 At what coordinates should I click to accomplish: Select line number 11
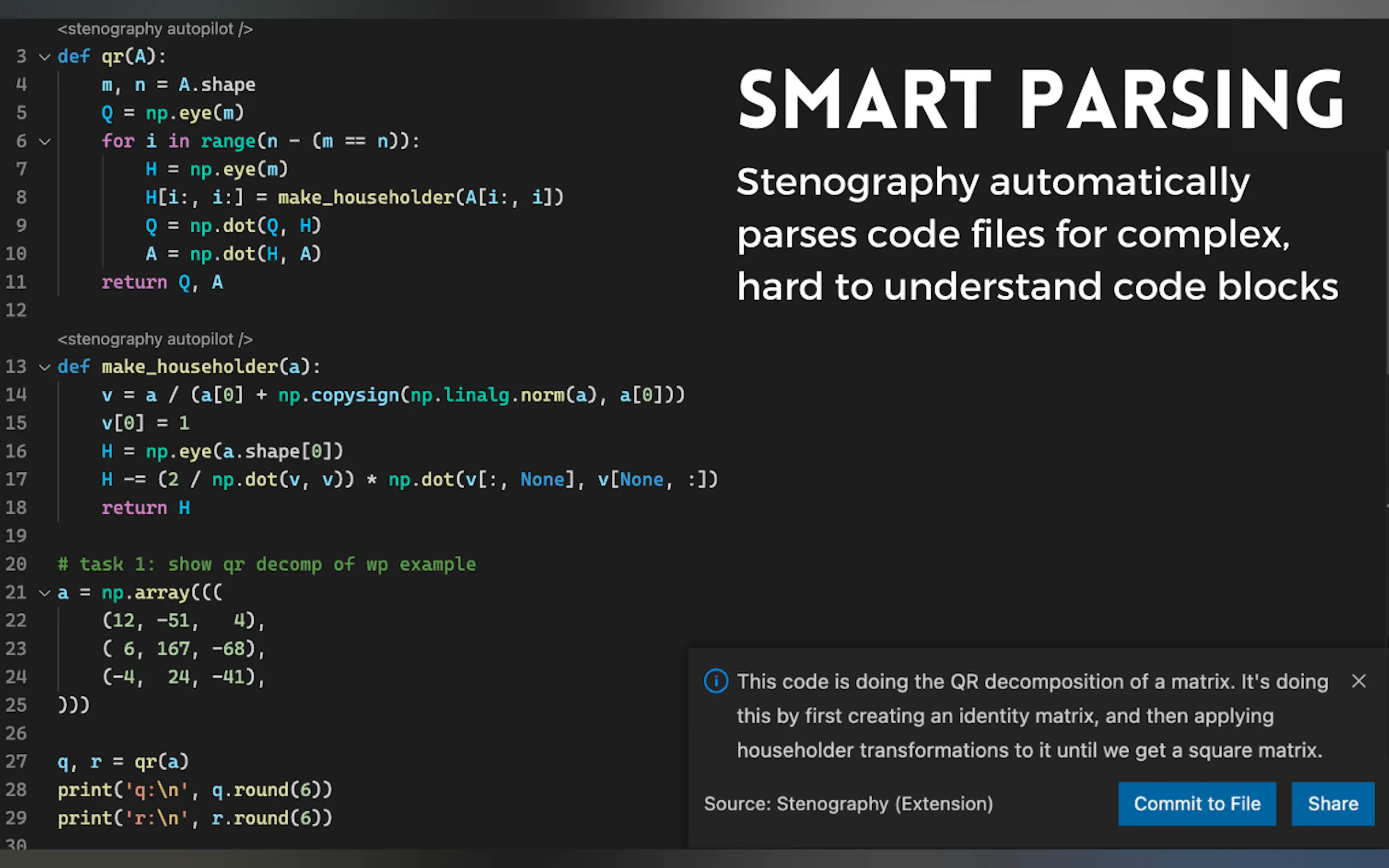pos(16,281)
